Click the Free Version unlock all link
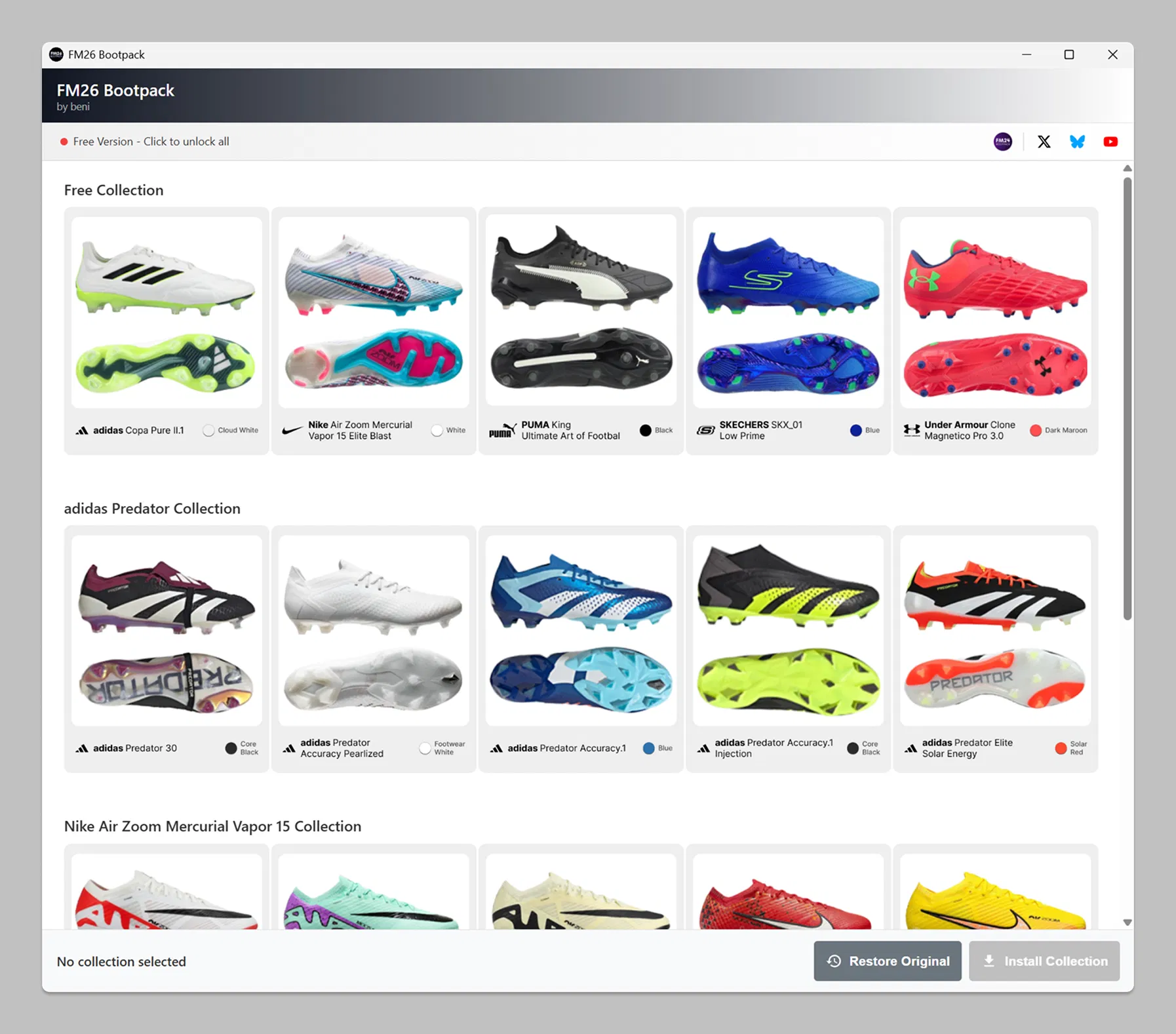The width and height of the screenshot is (1176, 1034). tap(151, 142)
